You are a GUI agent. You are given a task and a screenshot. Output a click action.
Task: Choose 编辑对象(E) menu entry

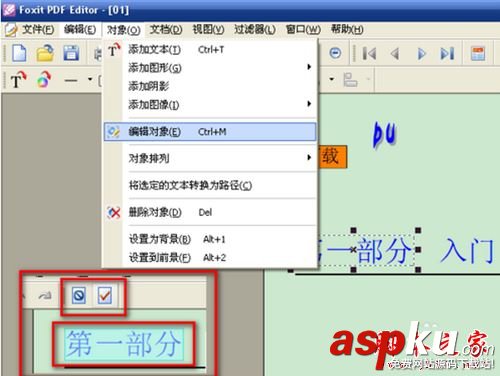click(210, 132)
